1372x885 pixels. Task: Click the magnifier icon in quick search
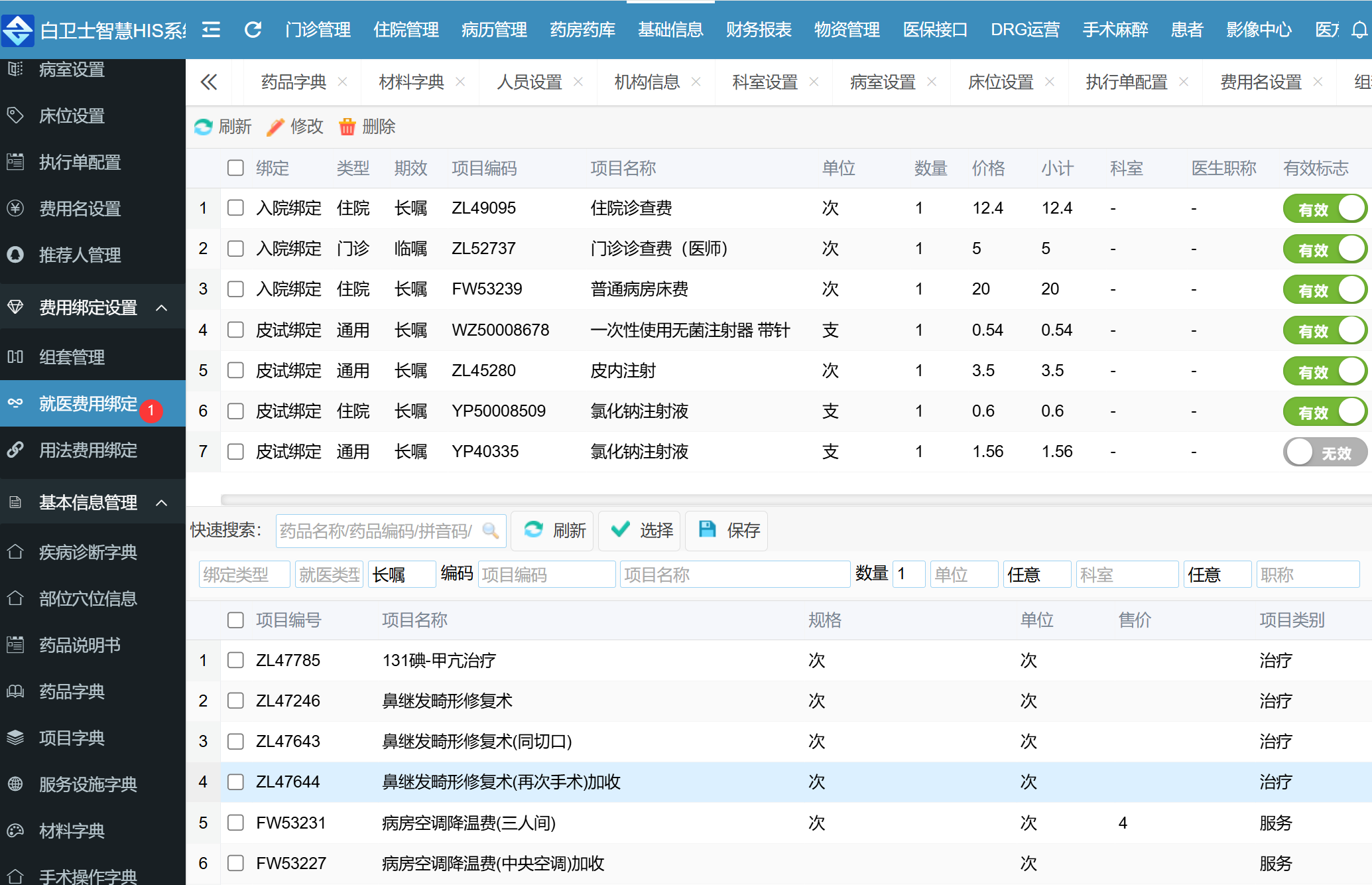pos(491,531)
